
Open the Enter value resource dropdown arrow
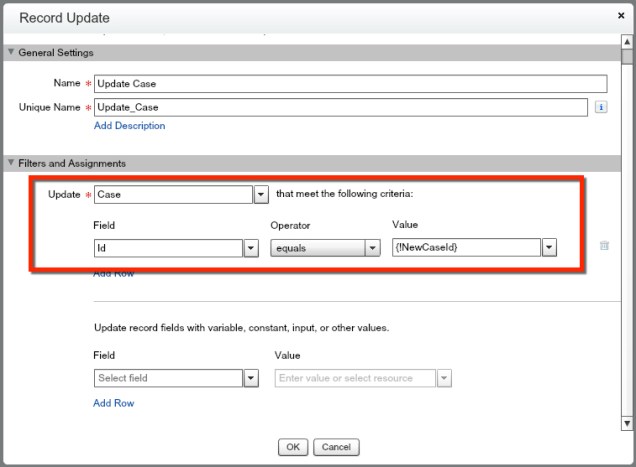(445, 378)
